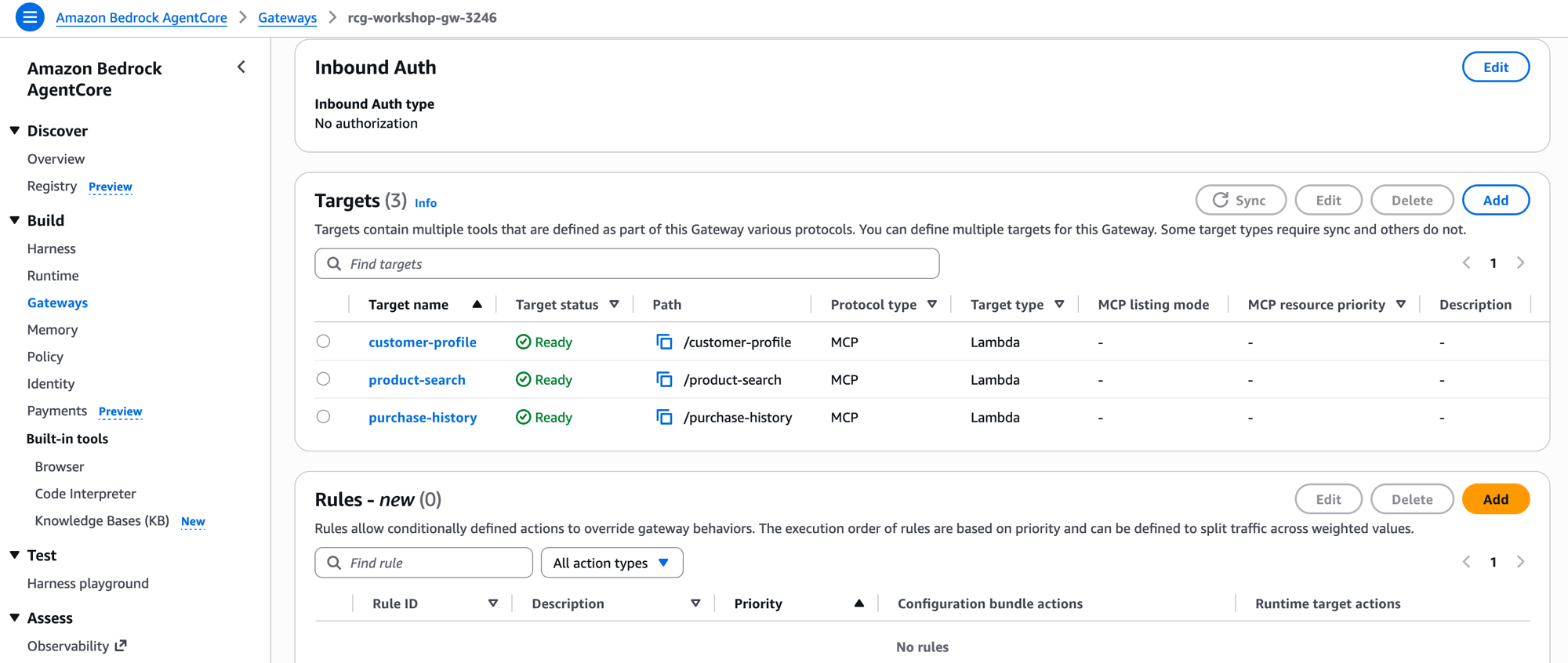Viewport: 1568px width, 663px height.
Task: Sort rules by Priority arrow
Action: (x=859, y=603)
